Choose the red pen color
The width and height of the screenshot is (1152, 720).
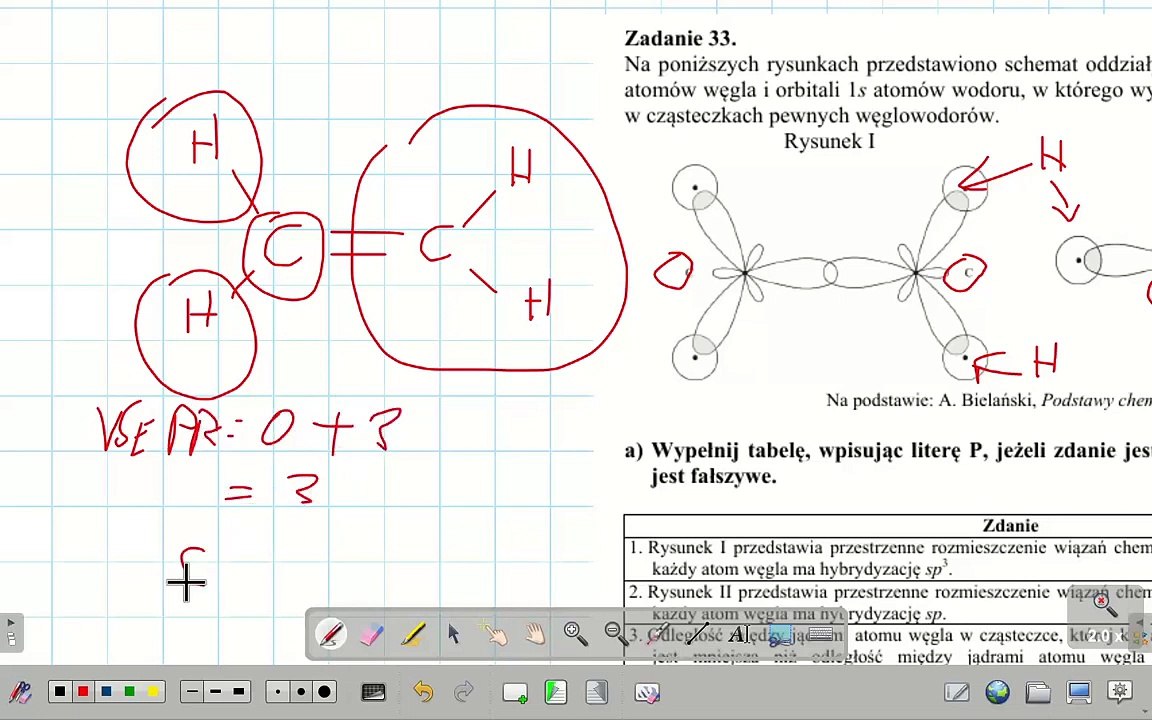coord(83,691)
